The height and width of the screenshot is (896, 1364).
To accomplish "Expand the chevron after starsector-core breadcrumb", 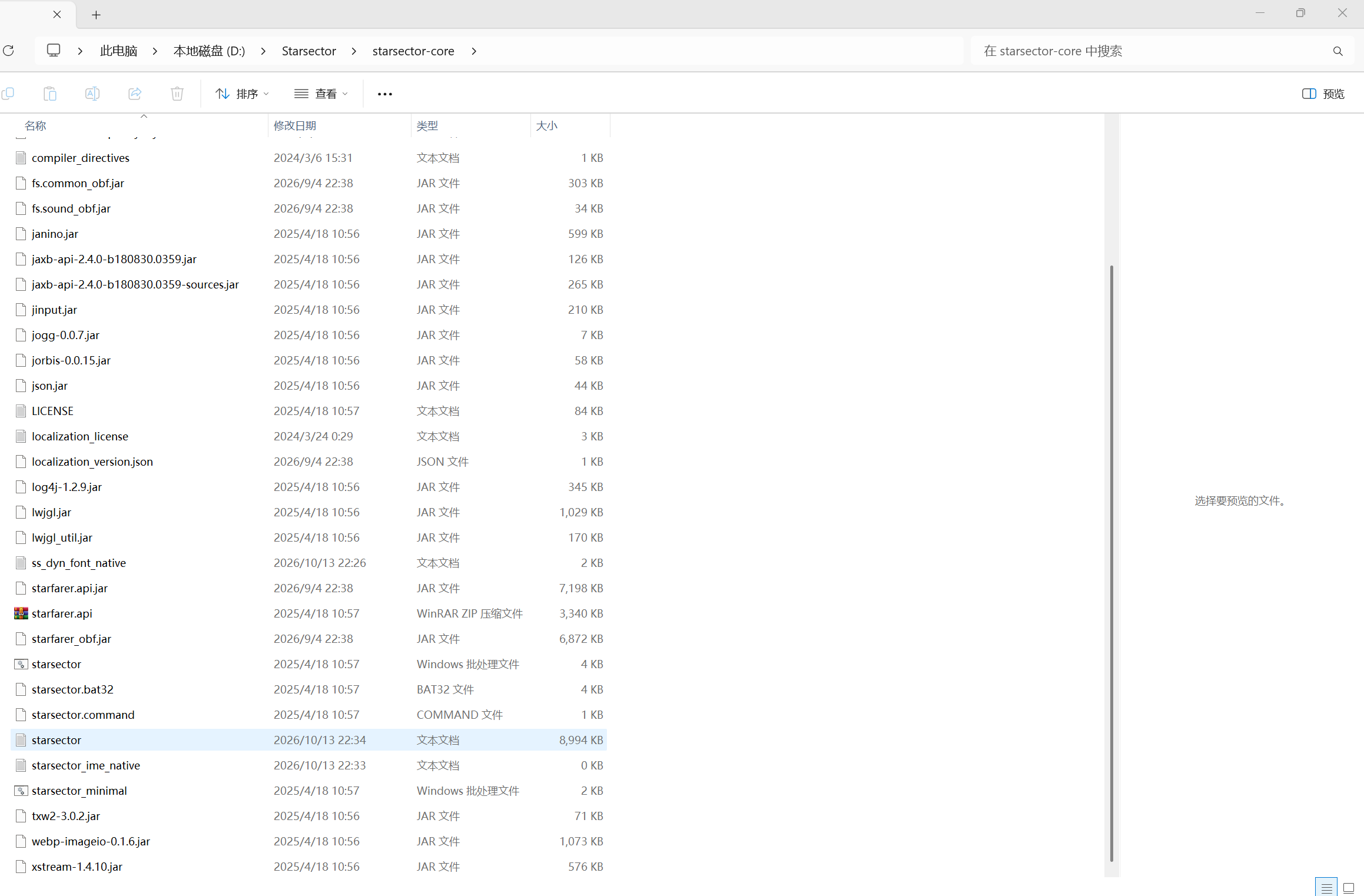I will (474, 51).
